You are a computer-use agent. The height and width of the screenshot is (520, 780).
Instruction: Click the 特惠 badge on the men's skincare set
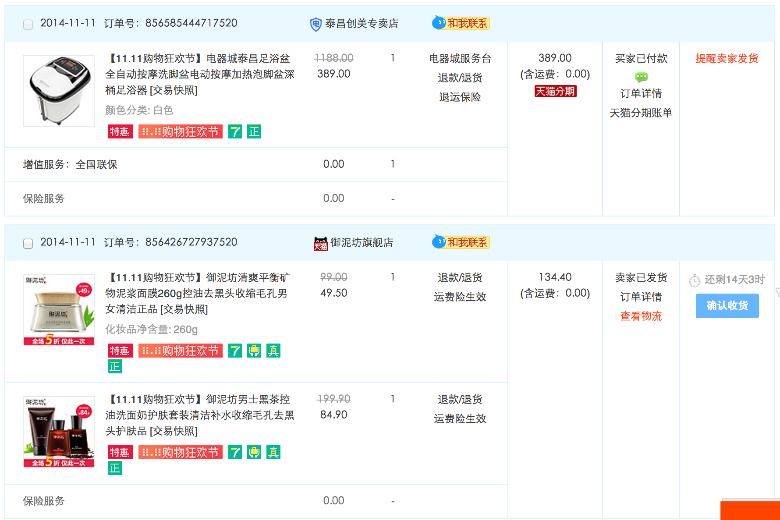pyautogui.click(x=120, y=452)
